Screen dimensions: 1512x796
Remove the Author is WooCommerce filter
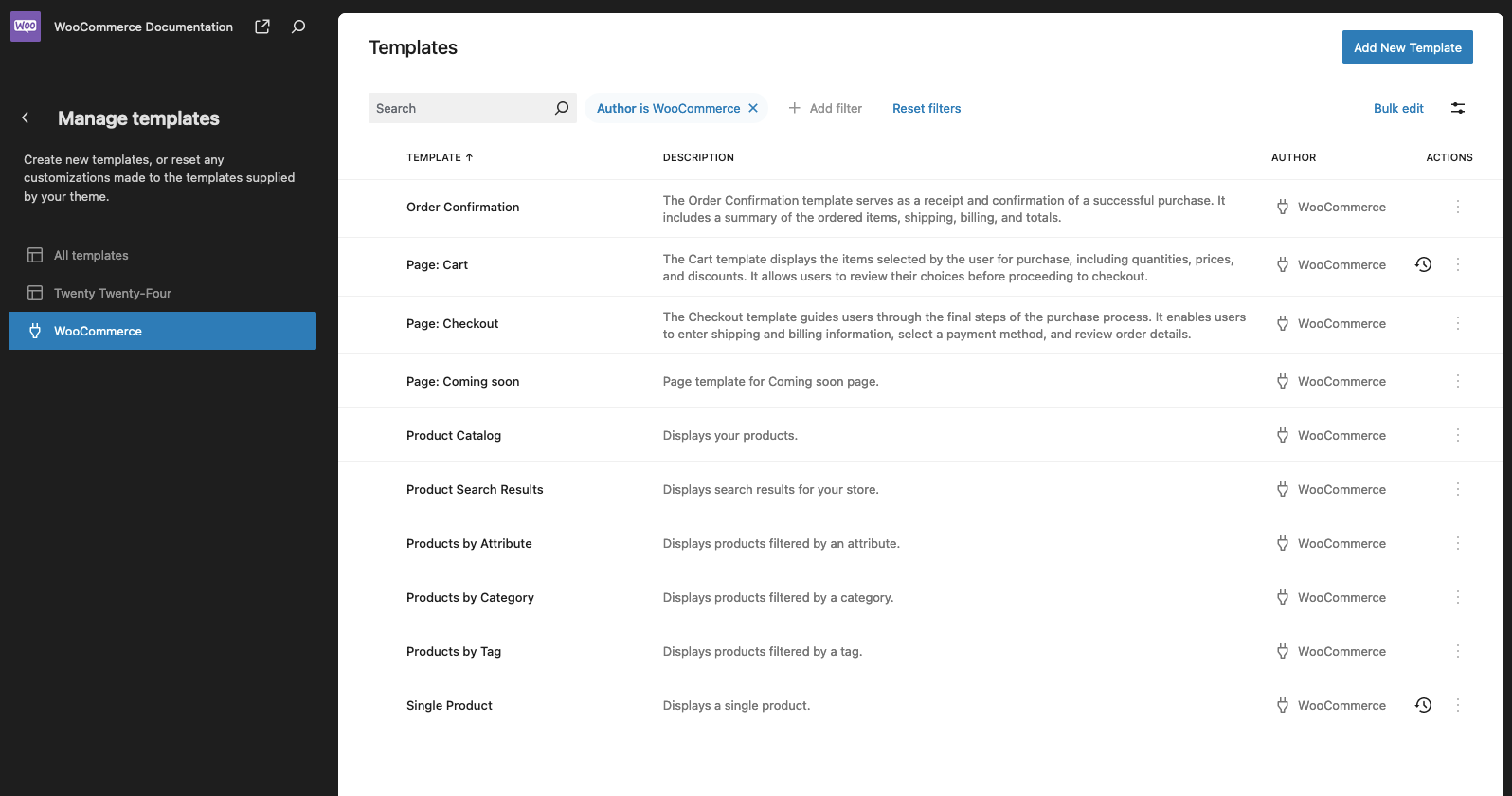[753, 108]
